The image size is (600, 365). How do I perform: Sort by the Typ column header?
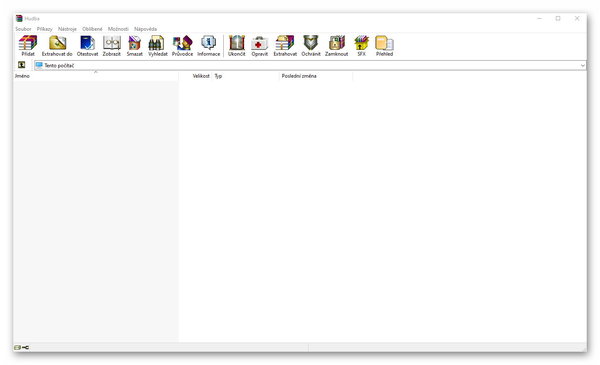(x=246, y=76)
